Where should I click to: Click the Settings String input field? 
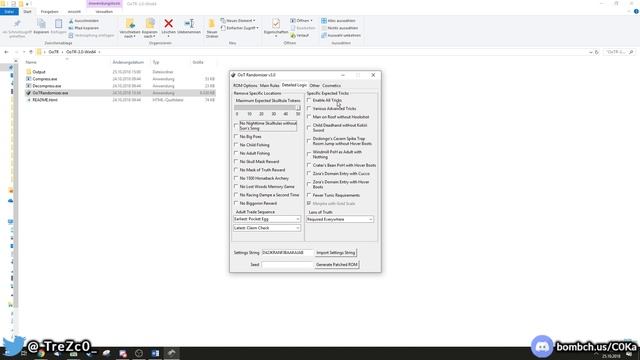coord(287,253)
